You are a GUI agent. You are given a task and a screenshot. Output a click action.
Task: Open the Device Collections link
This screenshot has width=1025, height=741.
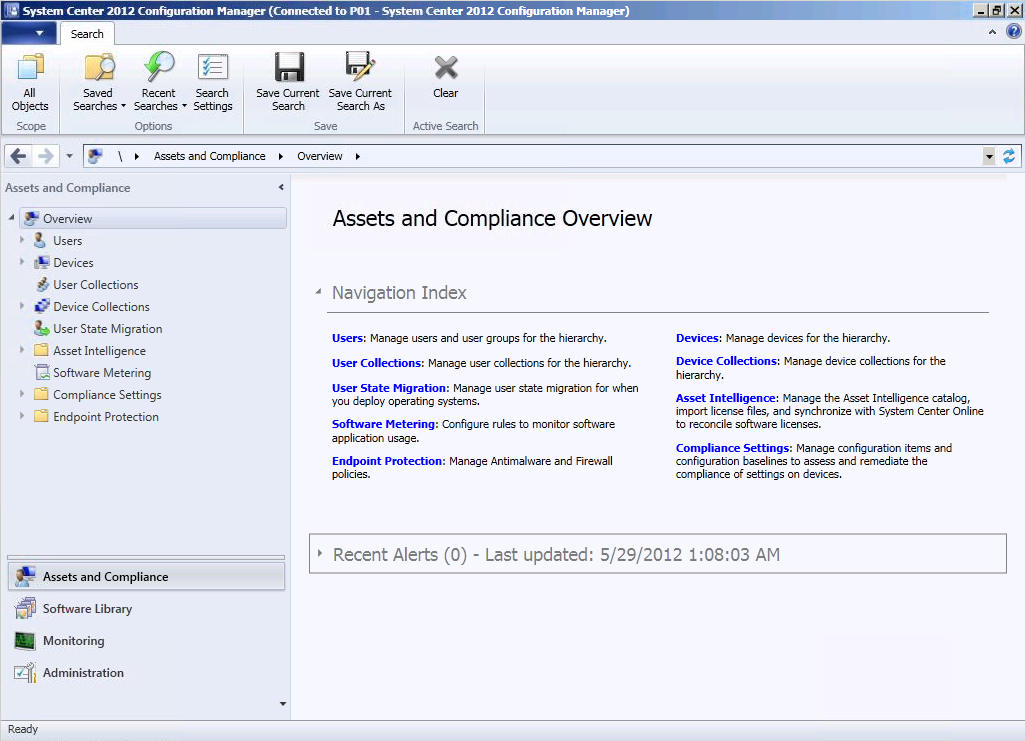726,361
